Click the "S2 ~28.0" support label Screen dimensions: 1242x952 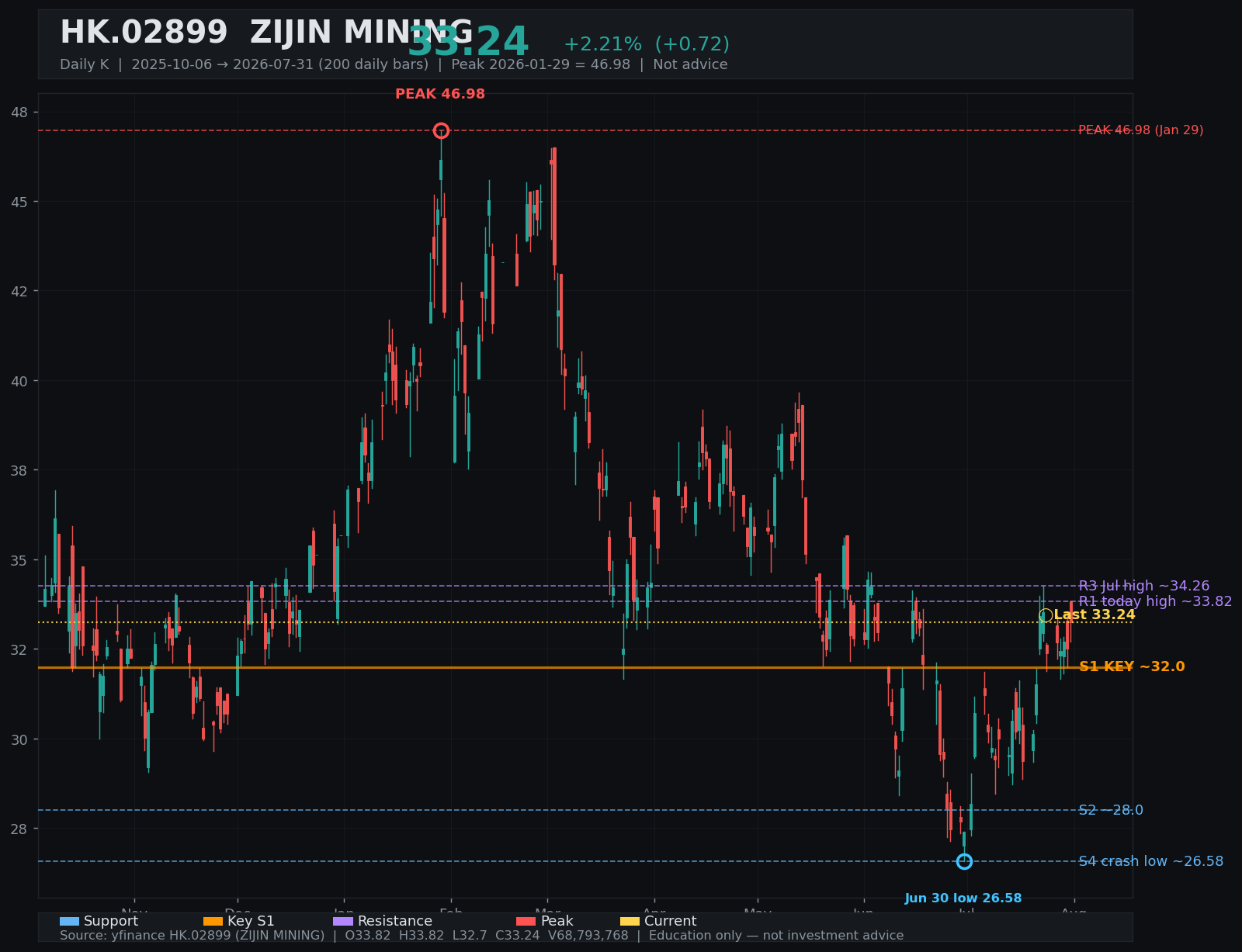[x=1111, y=810]
